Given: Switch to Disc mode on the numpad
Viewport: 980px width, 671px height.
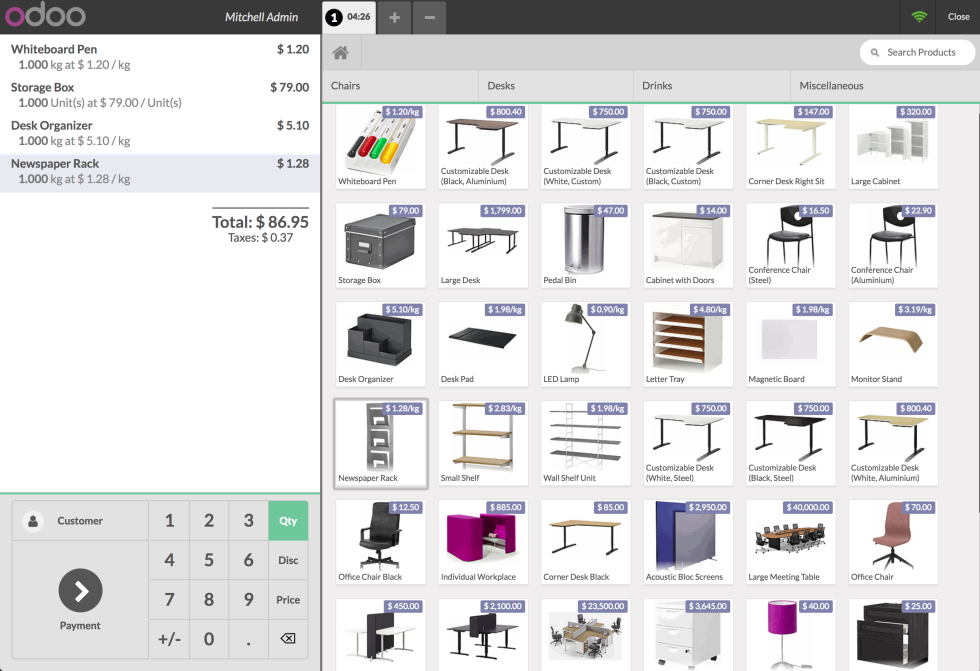Looking at the screenshot, I should (288, 560).
